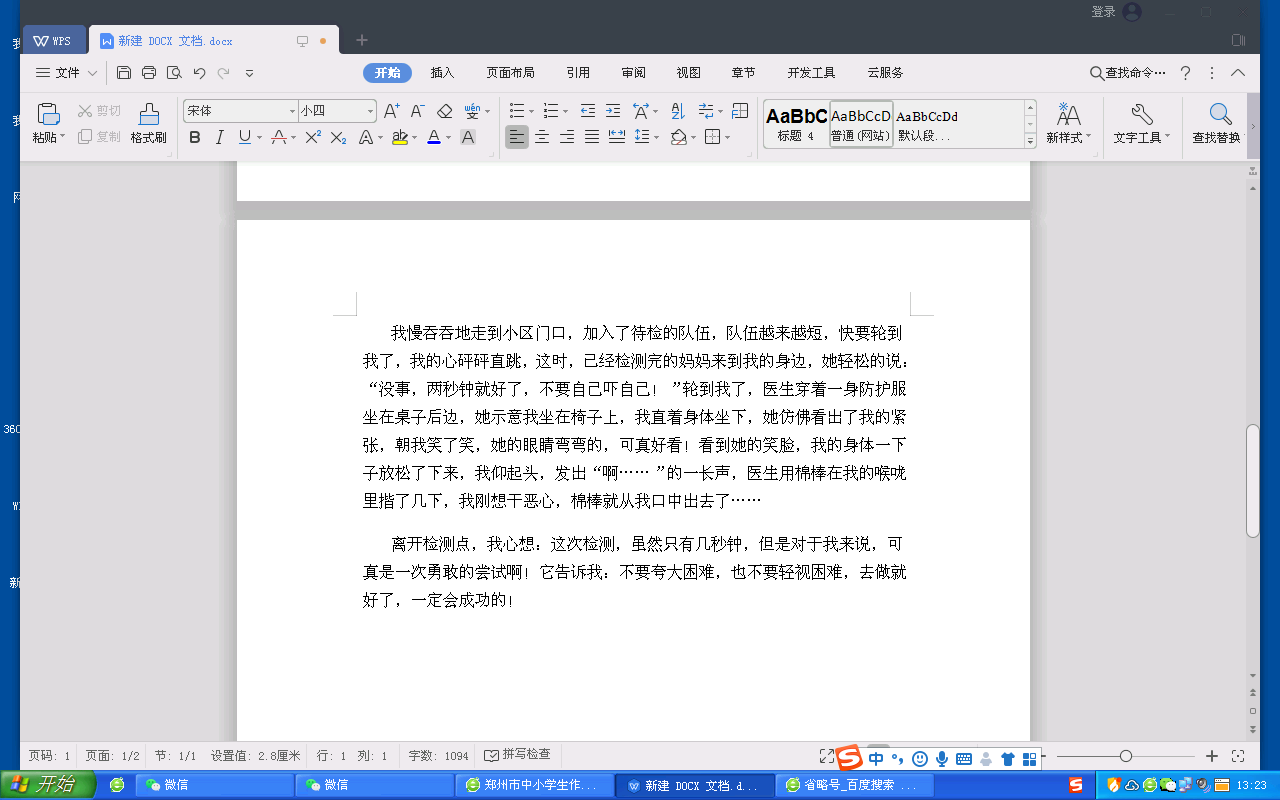Click the increase font size icon

[392, 111]
